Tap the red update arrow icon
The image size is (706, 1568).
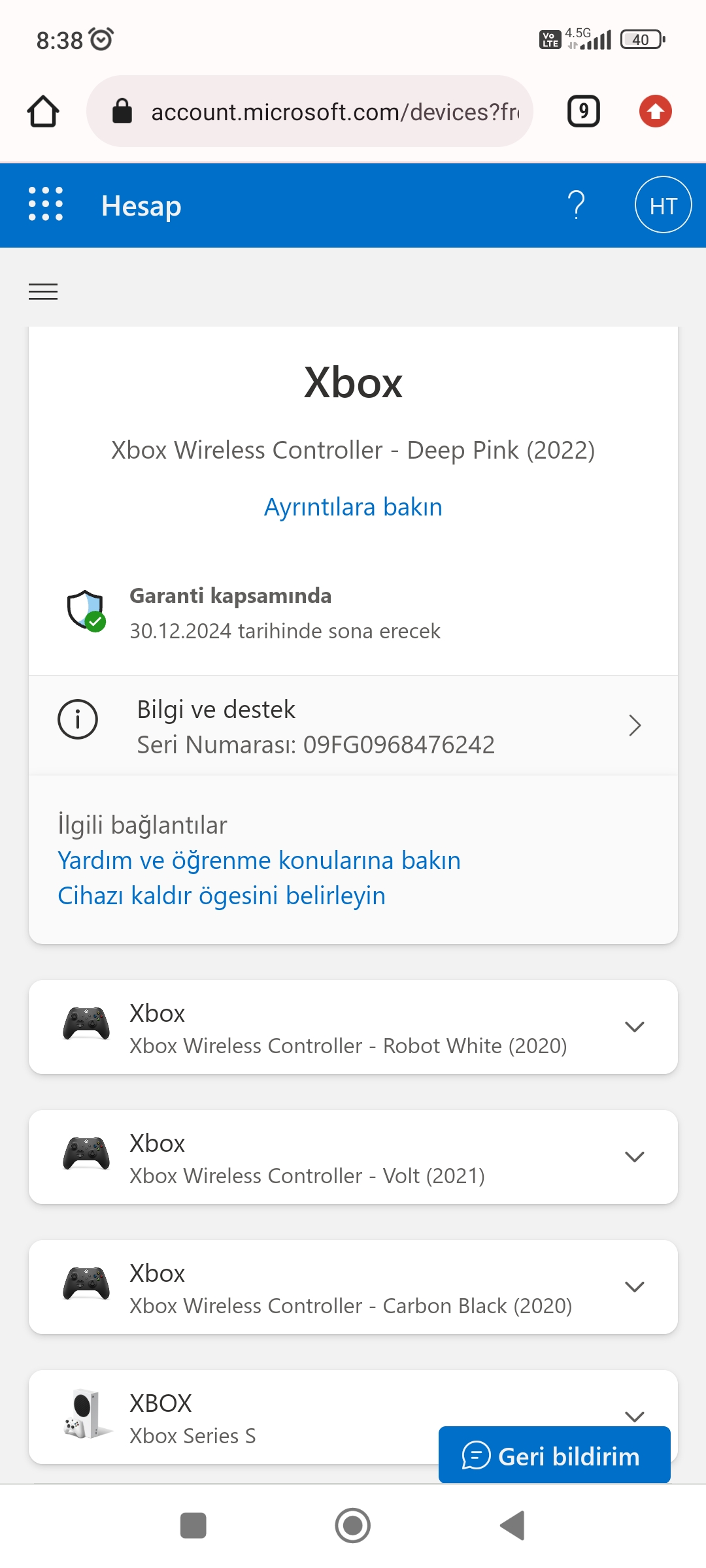tap(656, 111)
